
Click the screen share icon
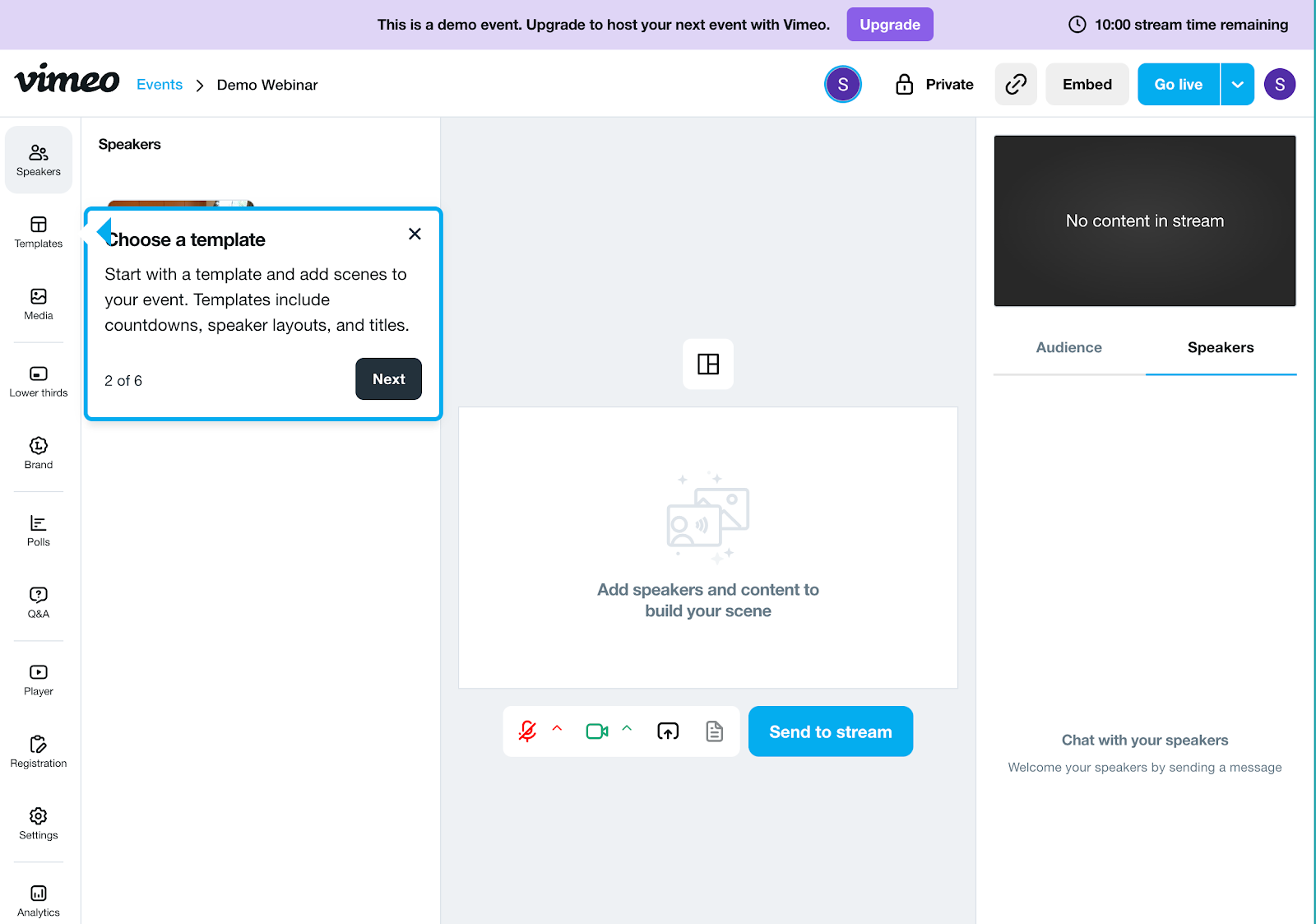click(x=667, y=731)
